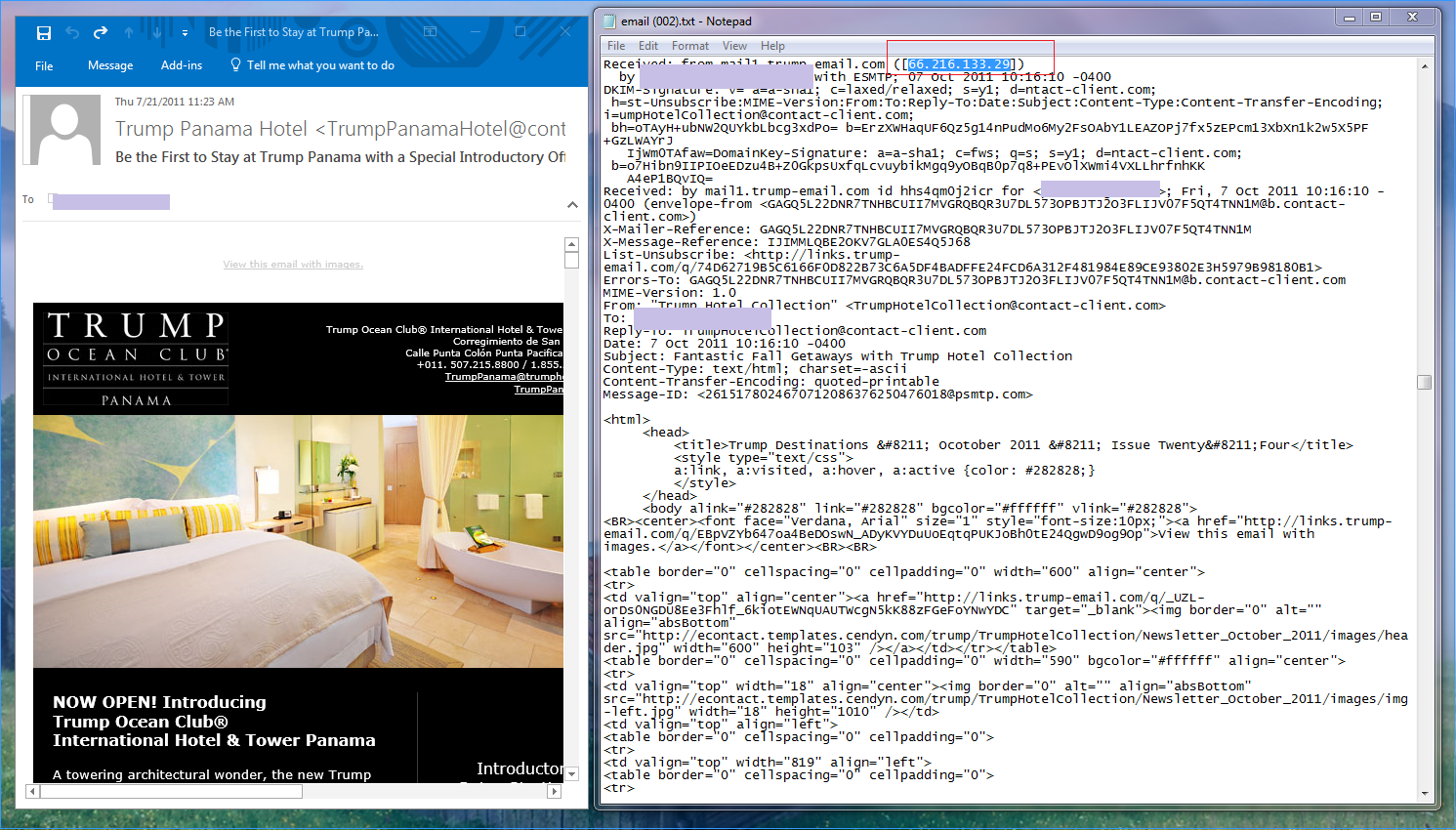This screenshot has height=830, width=1456.
Task: Open Customize Quick Access Toolbar dropdown
Action: 185,33
